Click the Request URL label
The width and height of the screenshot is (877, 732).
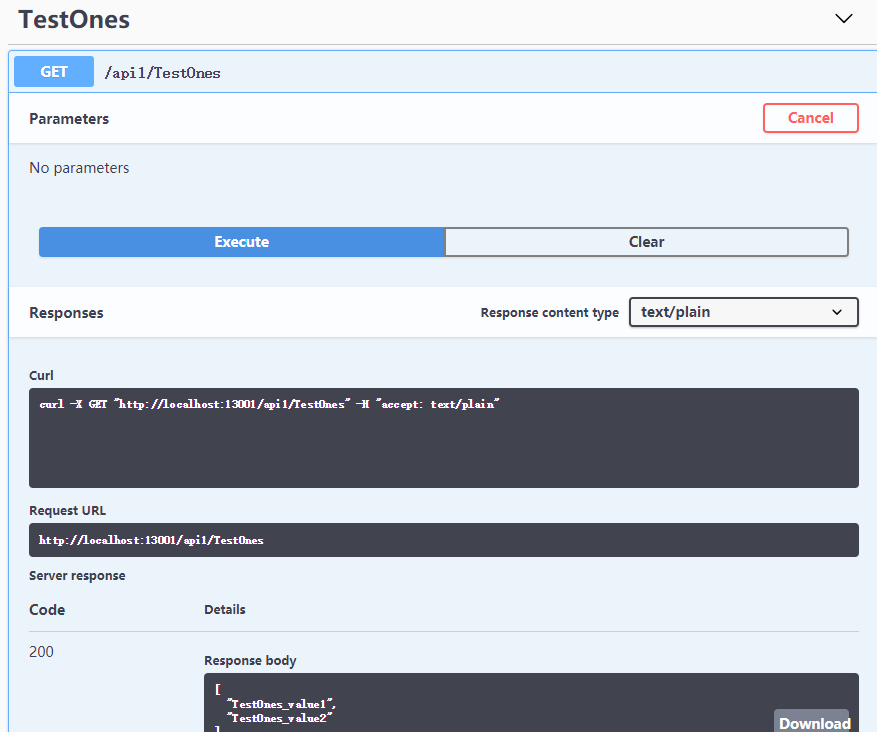(67, 511)
